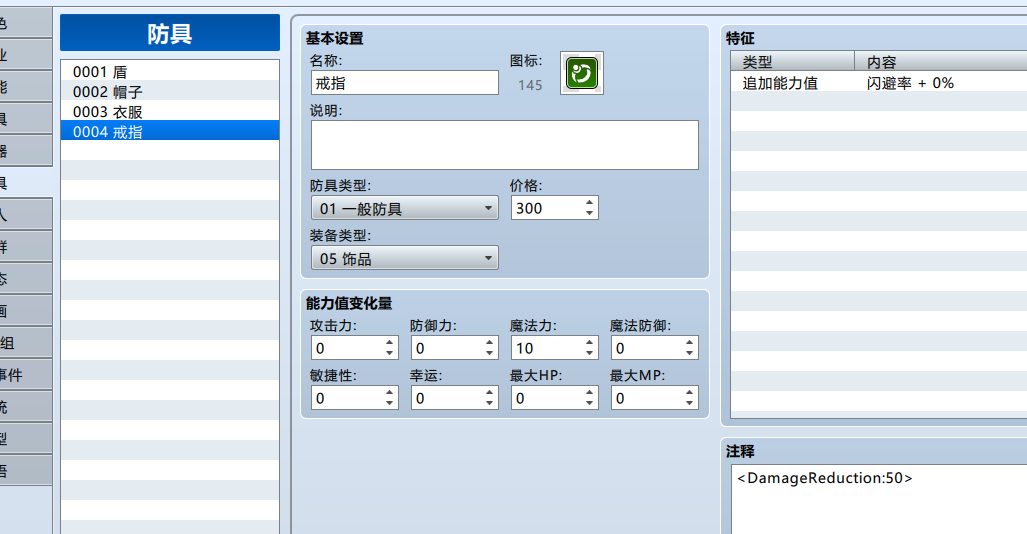Increase 最大MP with the up arrow
The image size is (1027, 534).
690,392
